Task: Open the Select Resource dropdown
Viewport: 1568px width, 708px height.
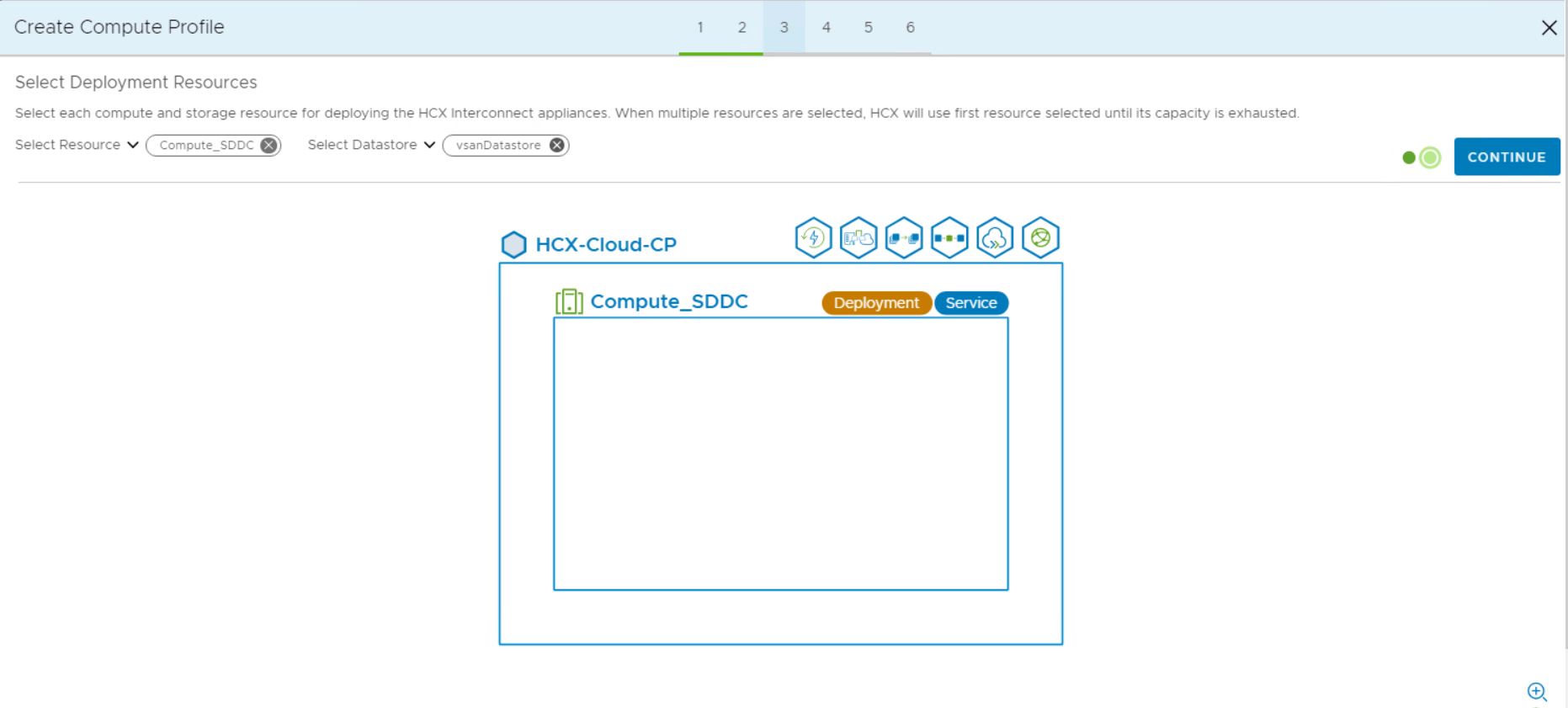Action: pyautogui.click(x=77, y=145)
